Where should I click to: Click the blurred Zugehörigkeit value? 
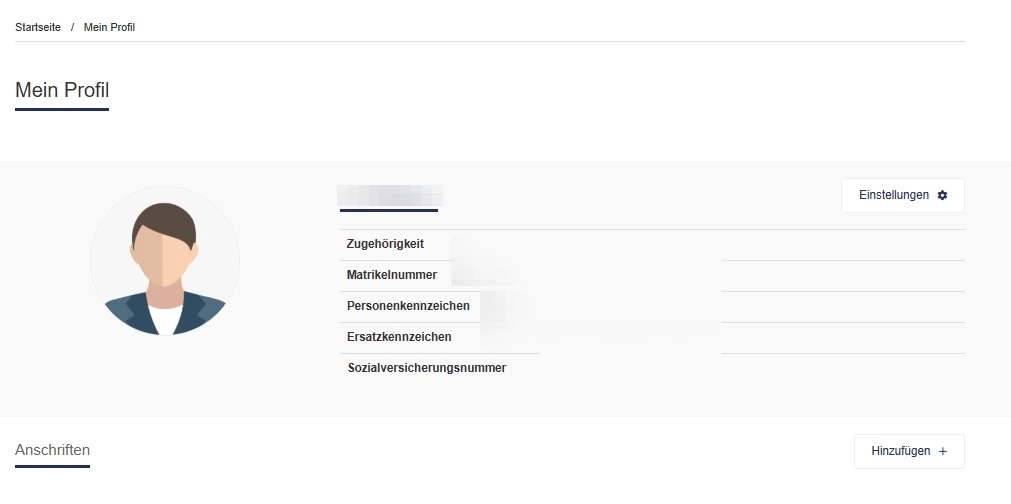point(585,245)
